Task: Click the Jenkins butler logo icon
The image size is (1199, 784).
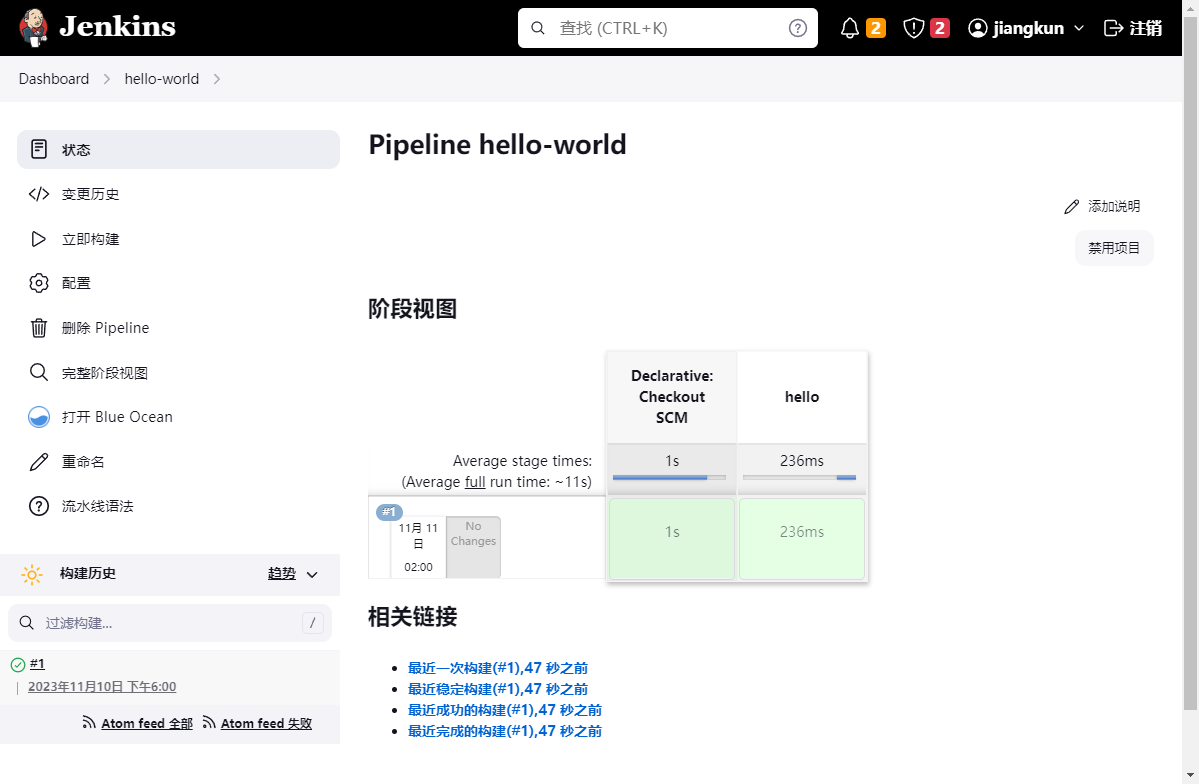Action: point(34,28)
